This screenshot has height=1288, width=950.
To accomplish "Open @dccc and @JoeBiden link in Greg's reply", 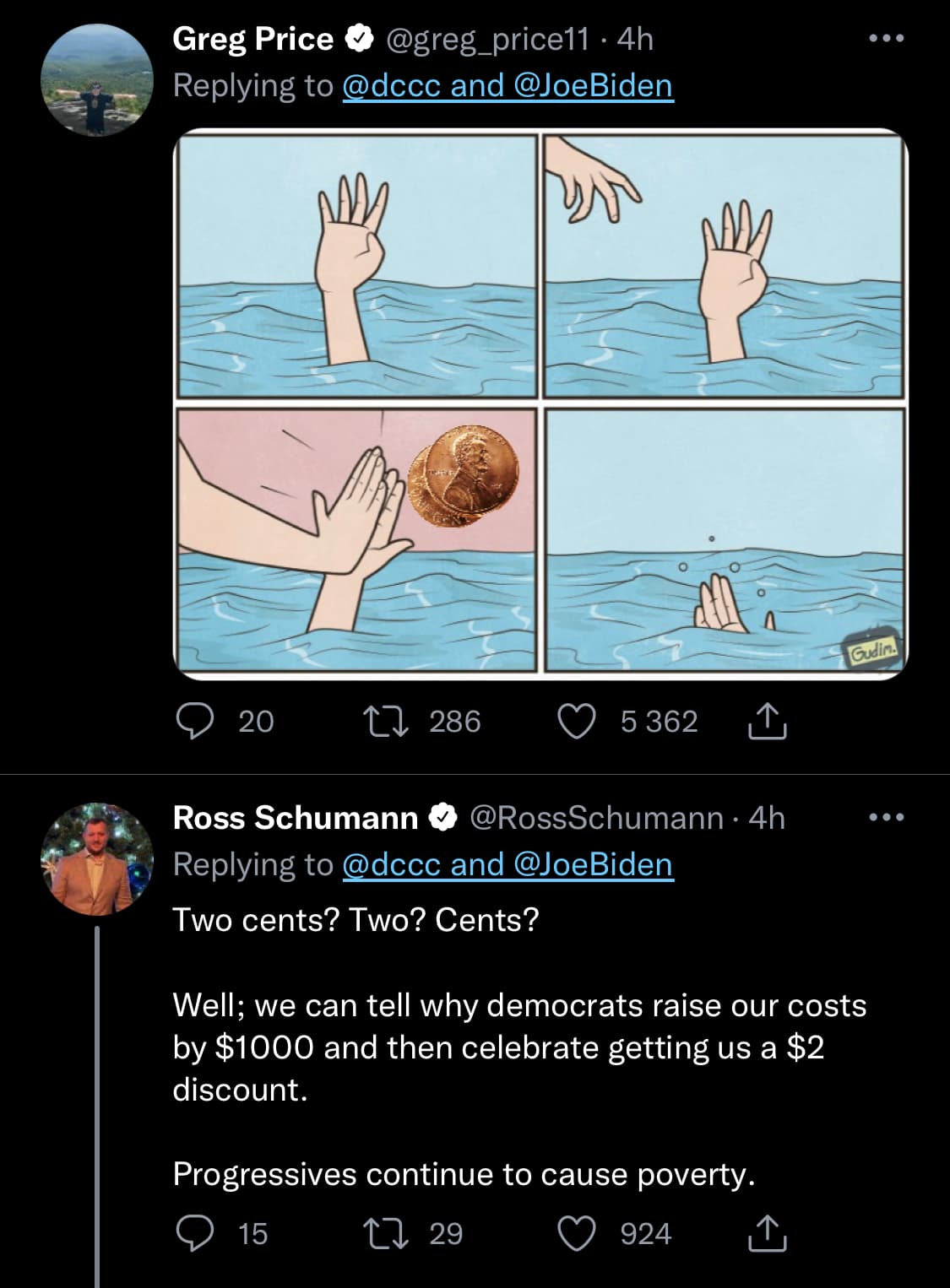I will click(508, 85).
